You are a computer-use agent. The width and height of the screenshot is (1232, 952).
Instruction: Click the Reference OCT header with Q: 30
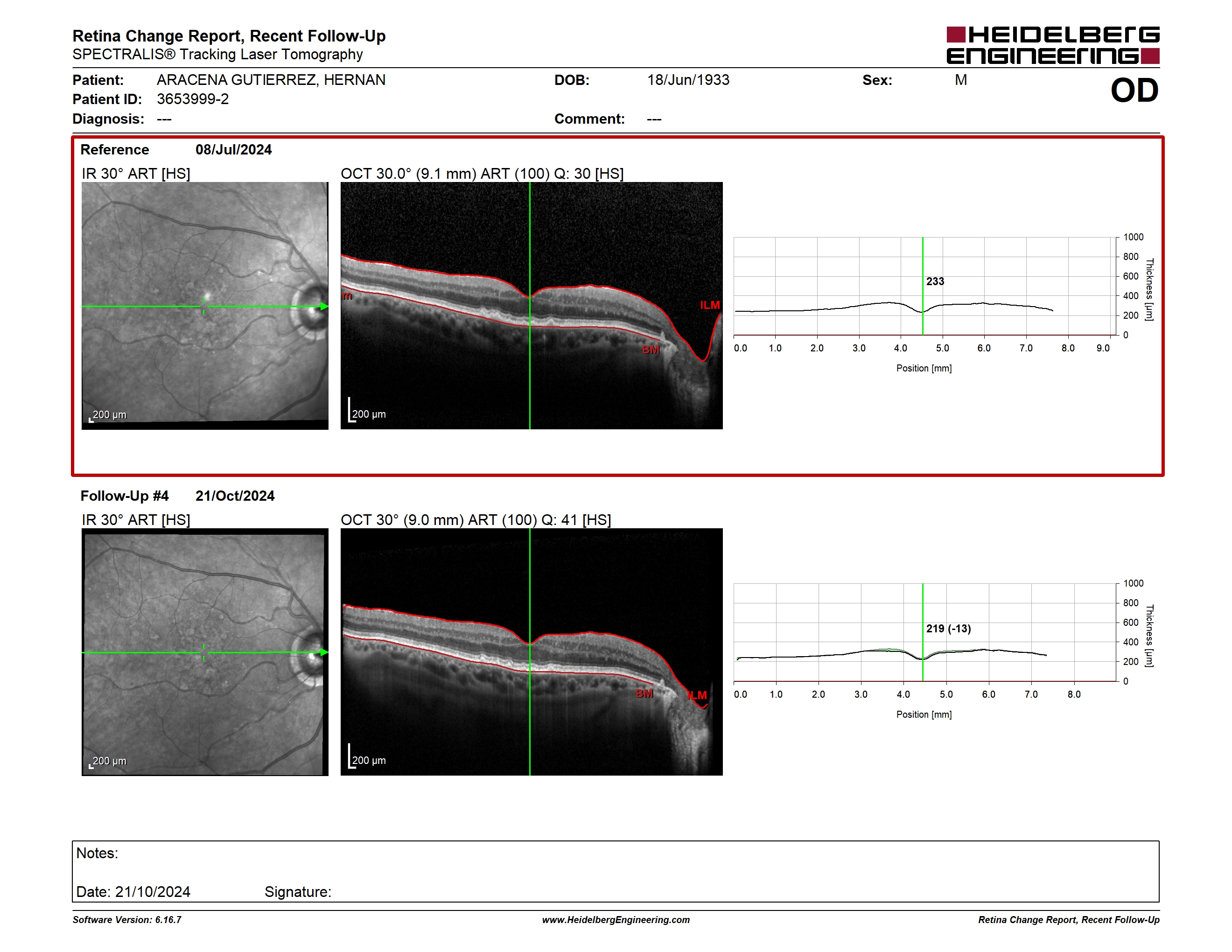483,174
